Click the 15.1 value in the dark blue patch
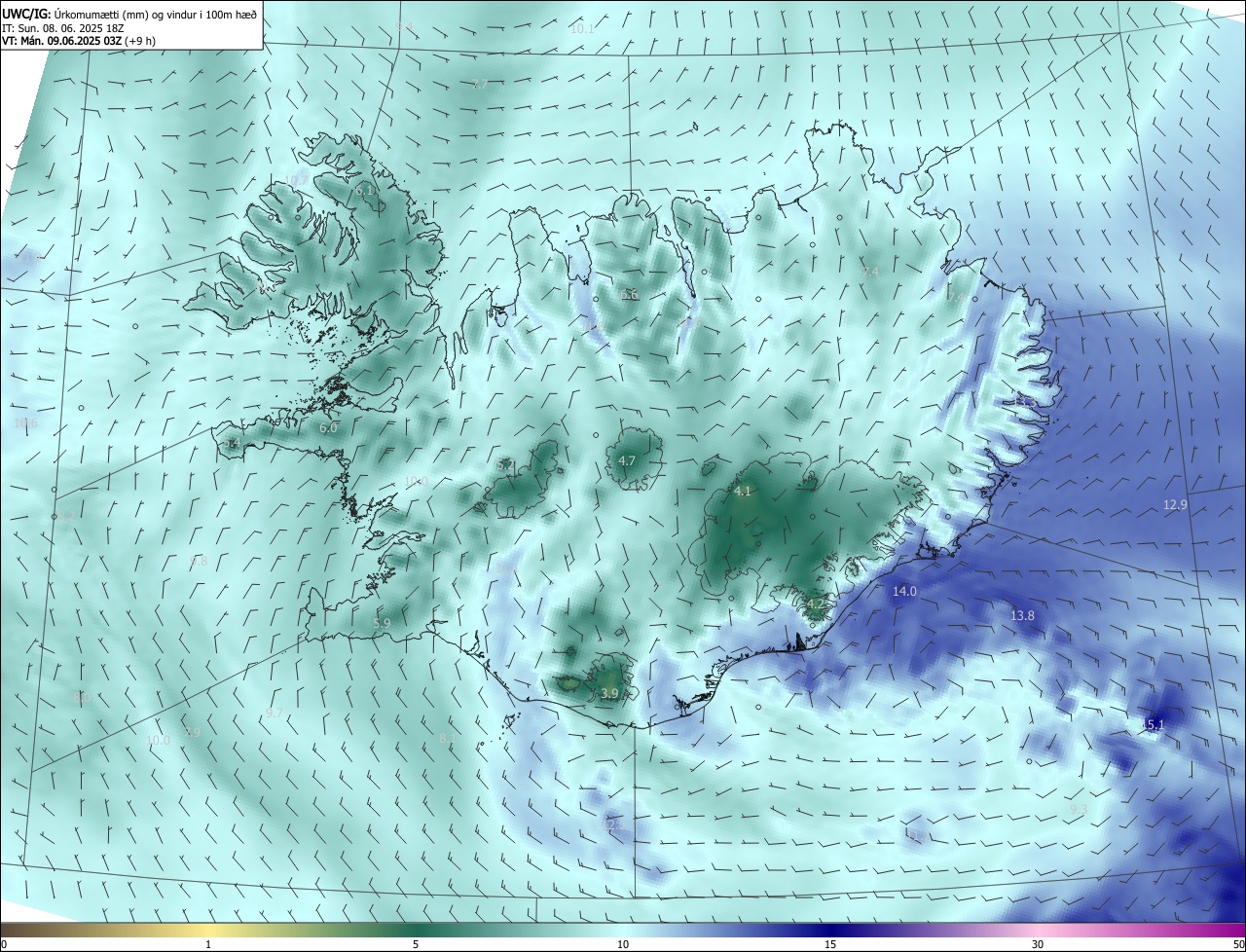This screenshot has width=1246, height=952. 1153,724
